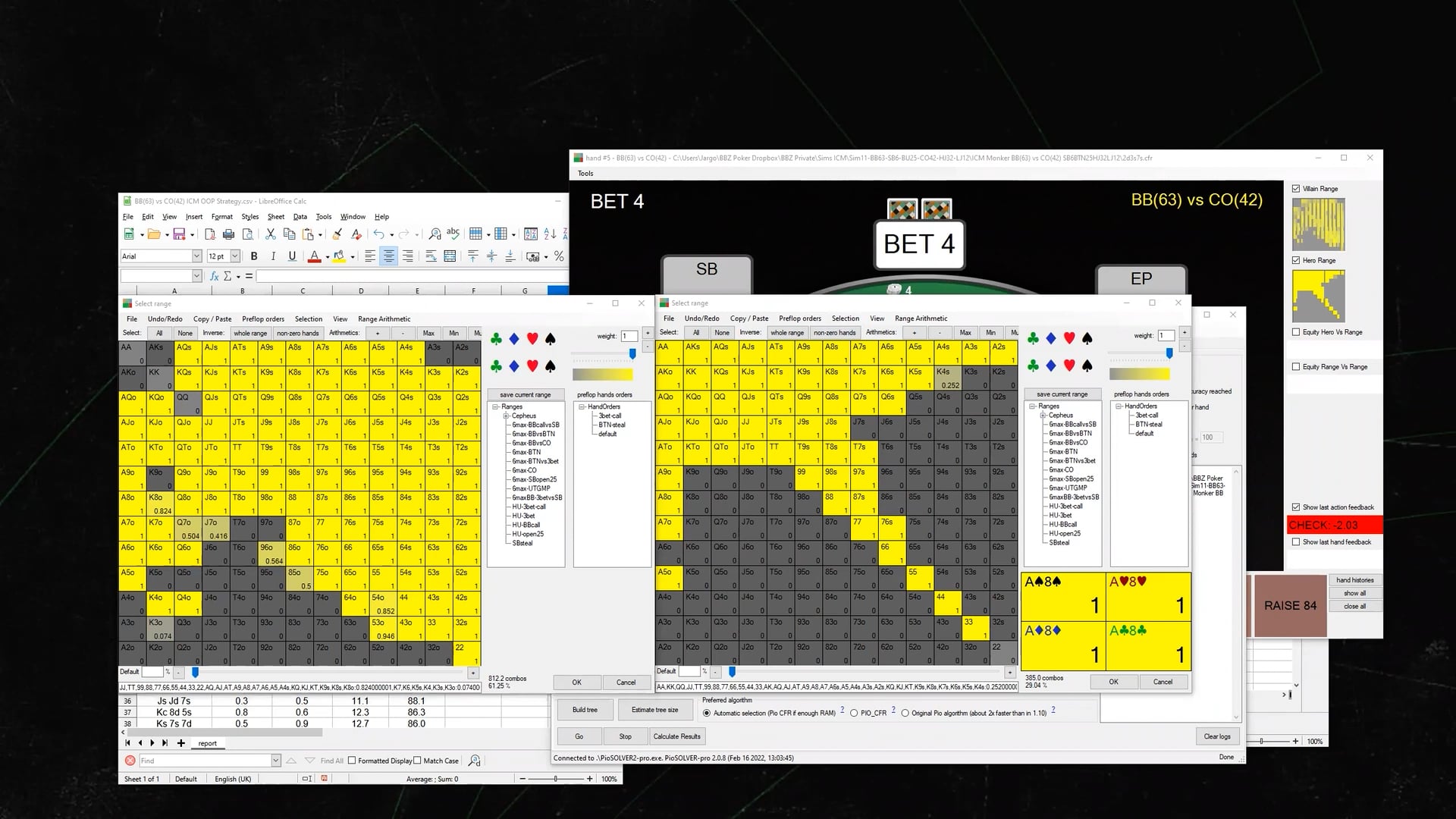Image resolution: width=1456 pixels, height=819 pixels.
Task: Uncheck the Villain Range checkbox
Action: (x=1294, y=189)
